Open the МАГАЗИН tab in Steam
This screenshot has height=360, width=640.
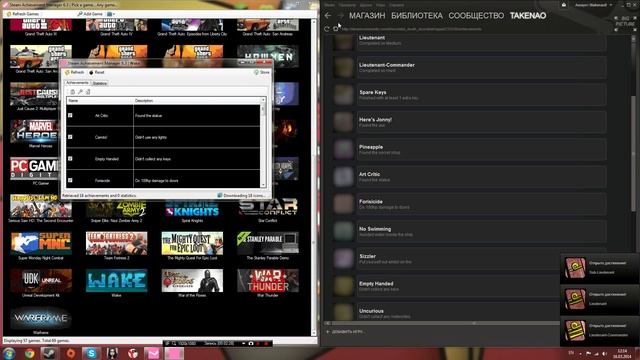367,16
